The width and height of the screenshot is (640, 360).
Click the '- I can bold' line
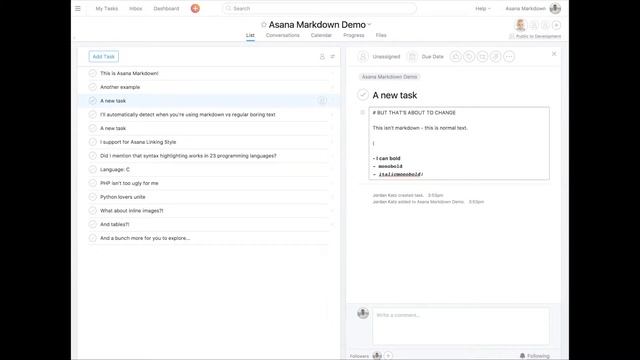pyautogui.click(x=387, y=158)
